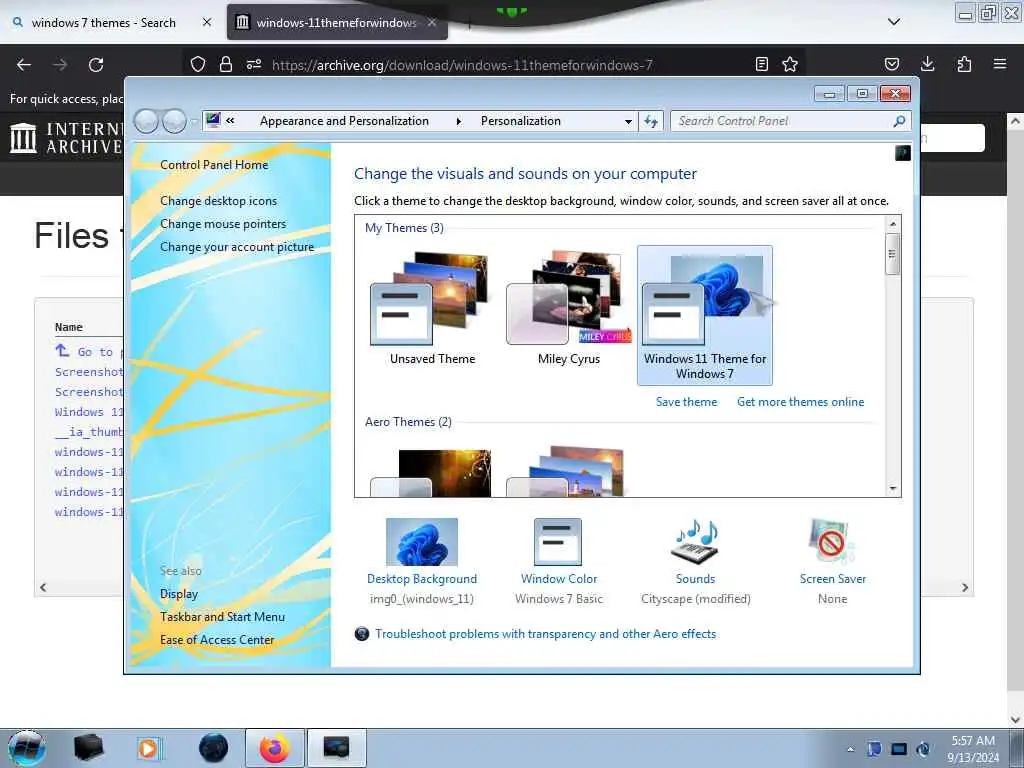Expand the Appearance and Personalization breadcrumb arrow
Screen dimensions: 1024x768
point(459,121)
